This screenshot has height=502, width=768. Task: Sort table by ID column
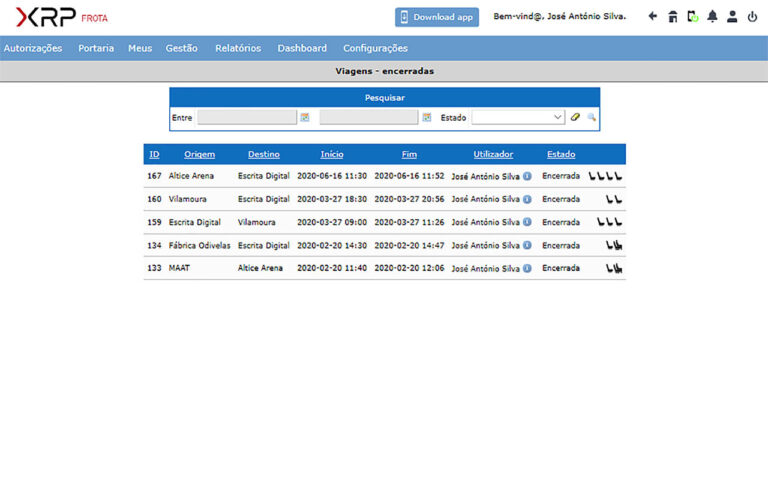[154, 154]
